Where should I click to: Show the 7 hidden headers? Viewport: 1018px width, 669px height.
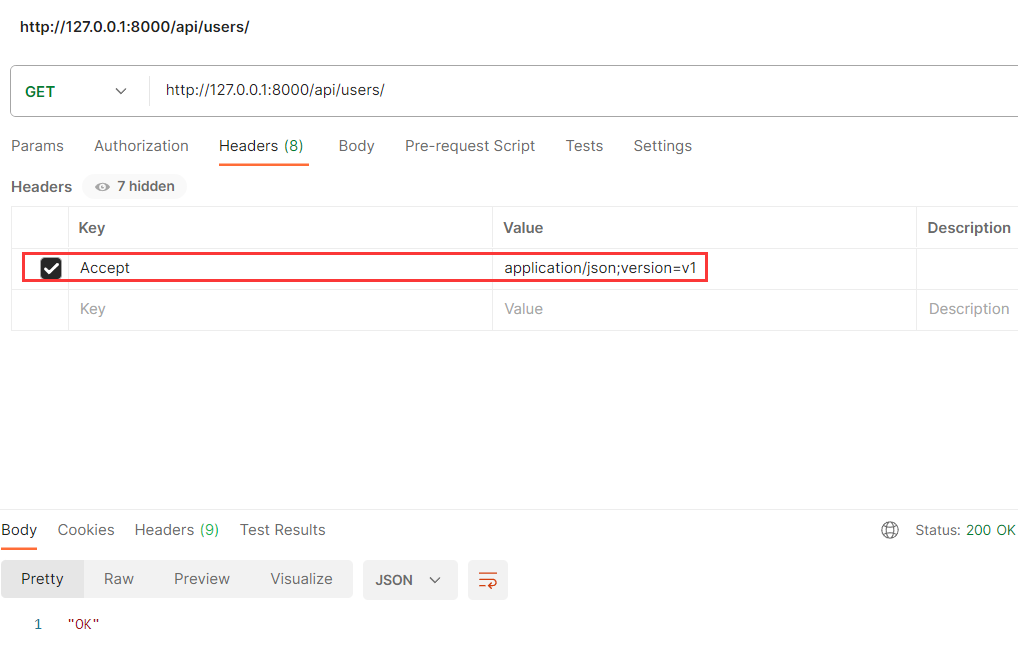coord(134,186)
